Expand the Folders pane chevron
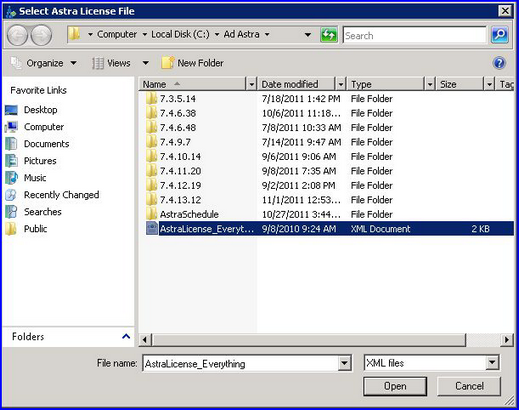The height and width of the screenshot is (410, 519). (x=126, y=336)
